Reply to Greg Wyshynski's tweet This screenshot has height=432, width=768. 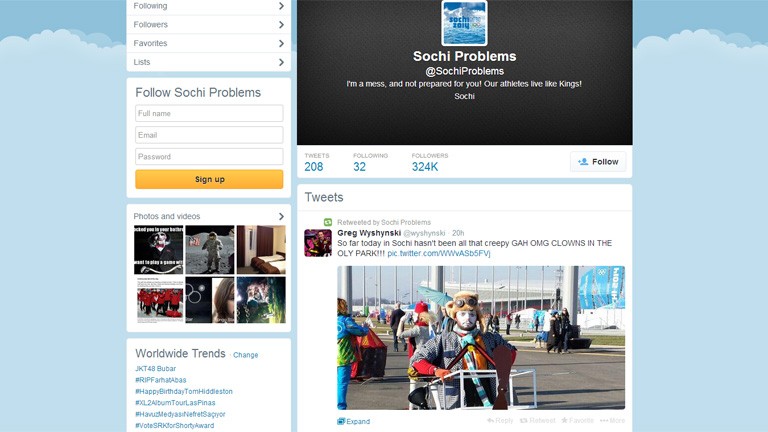(x=500, y=421)
